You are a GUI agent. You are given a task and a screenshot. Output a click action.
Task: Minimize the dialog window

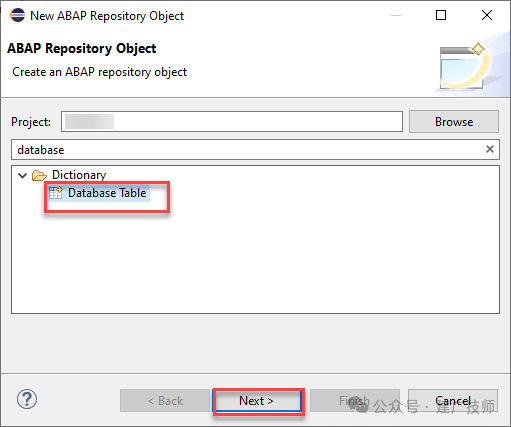(x=396, y=15)
